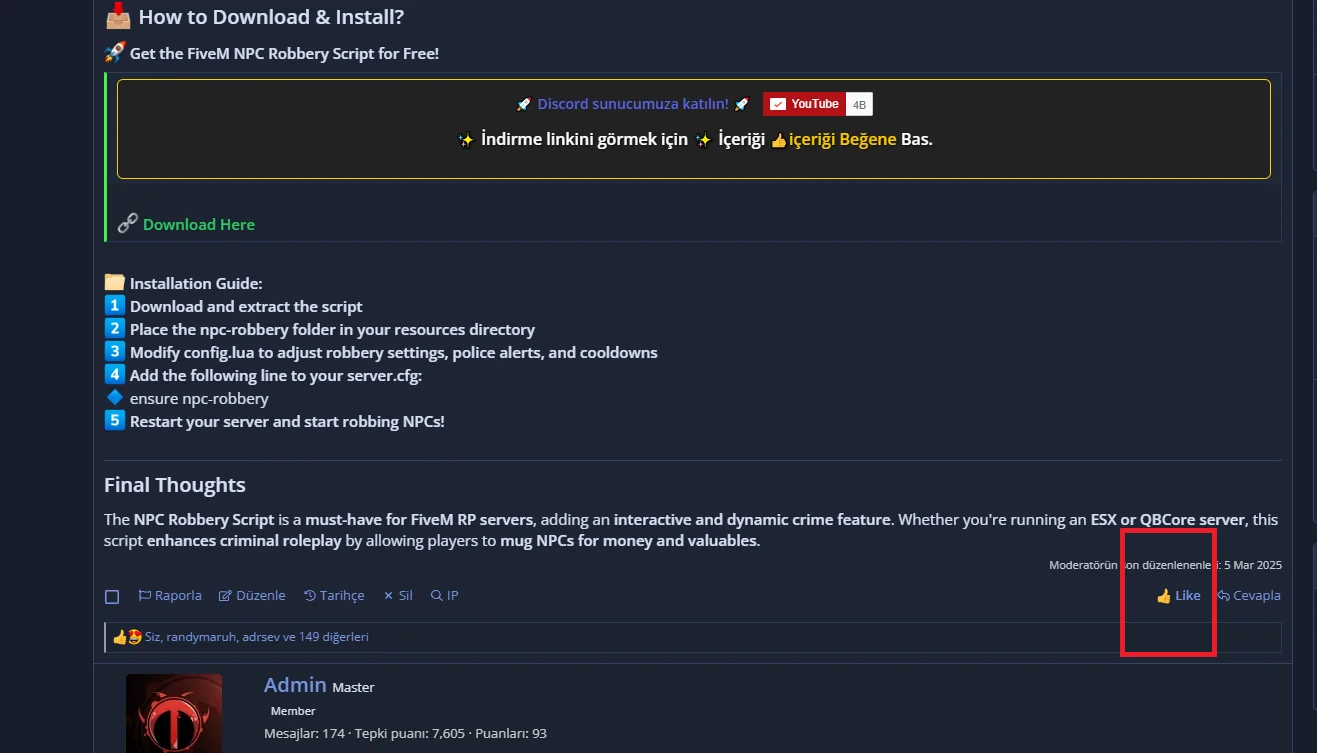
Task: Open the Discord sunucumuza katılın link
Action: (633, 104)
